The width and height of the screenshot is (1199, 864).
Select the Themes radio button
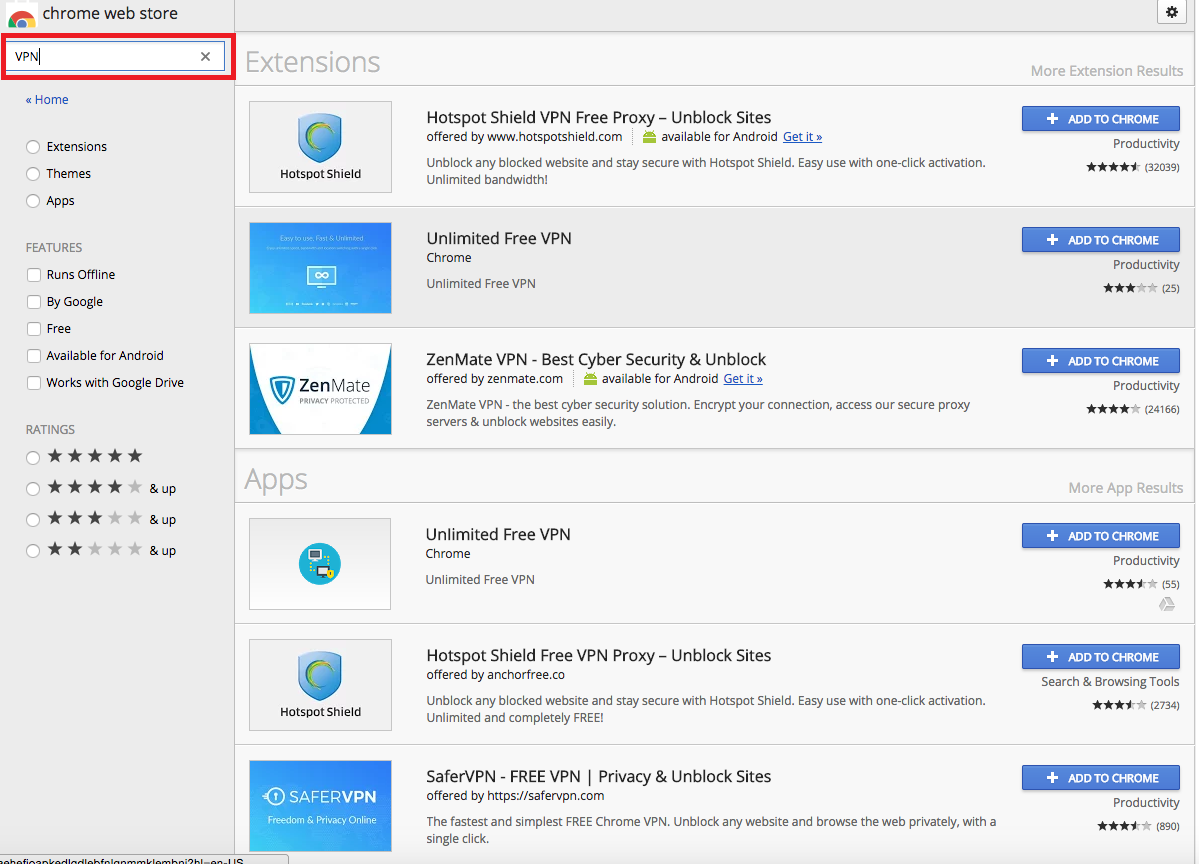pos(34,174)
